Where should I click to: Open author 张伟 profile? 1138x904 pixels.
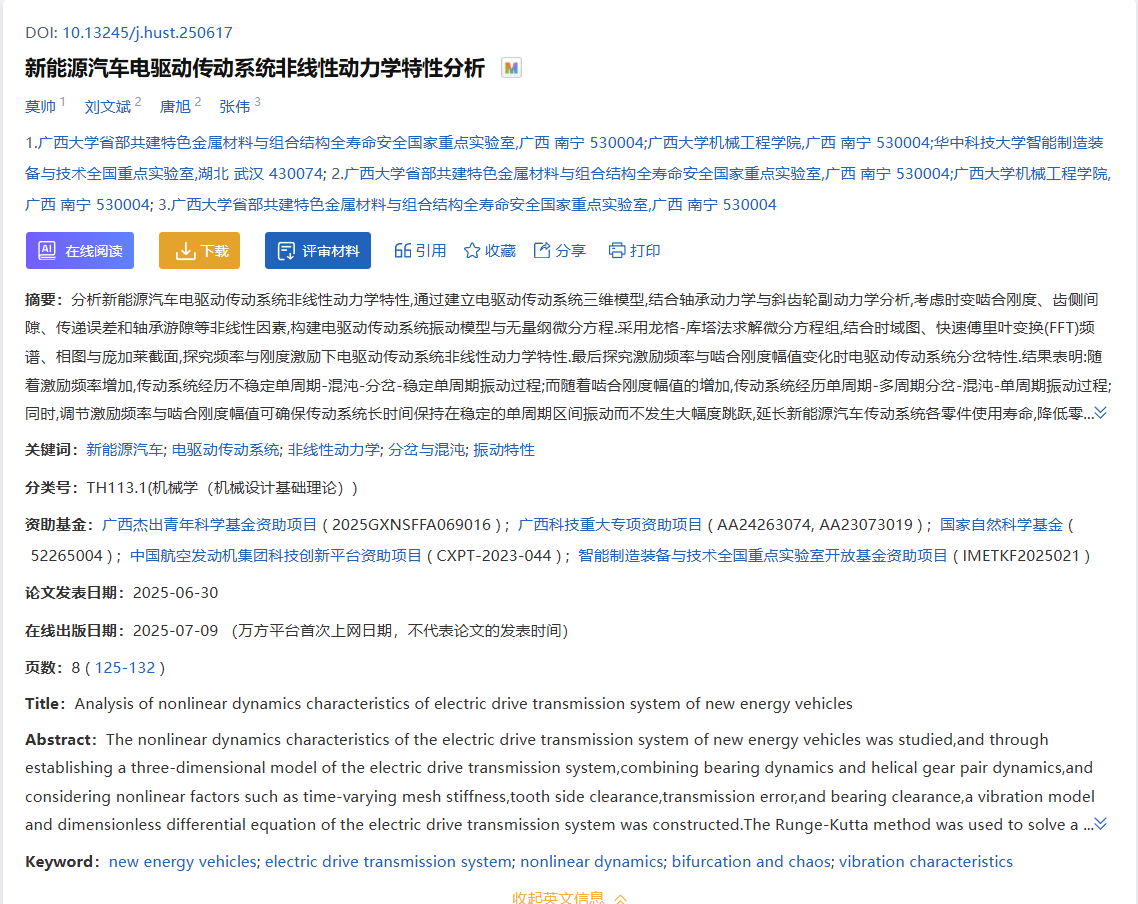pyautogui.click(x=234, y=107)
